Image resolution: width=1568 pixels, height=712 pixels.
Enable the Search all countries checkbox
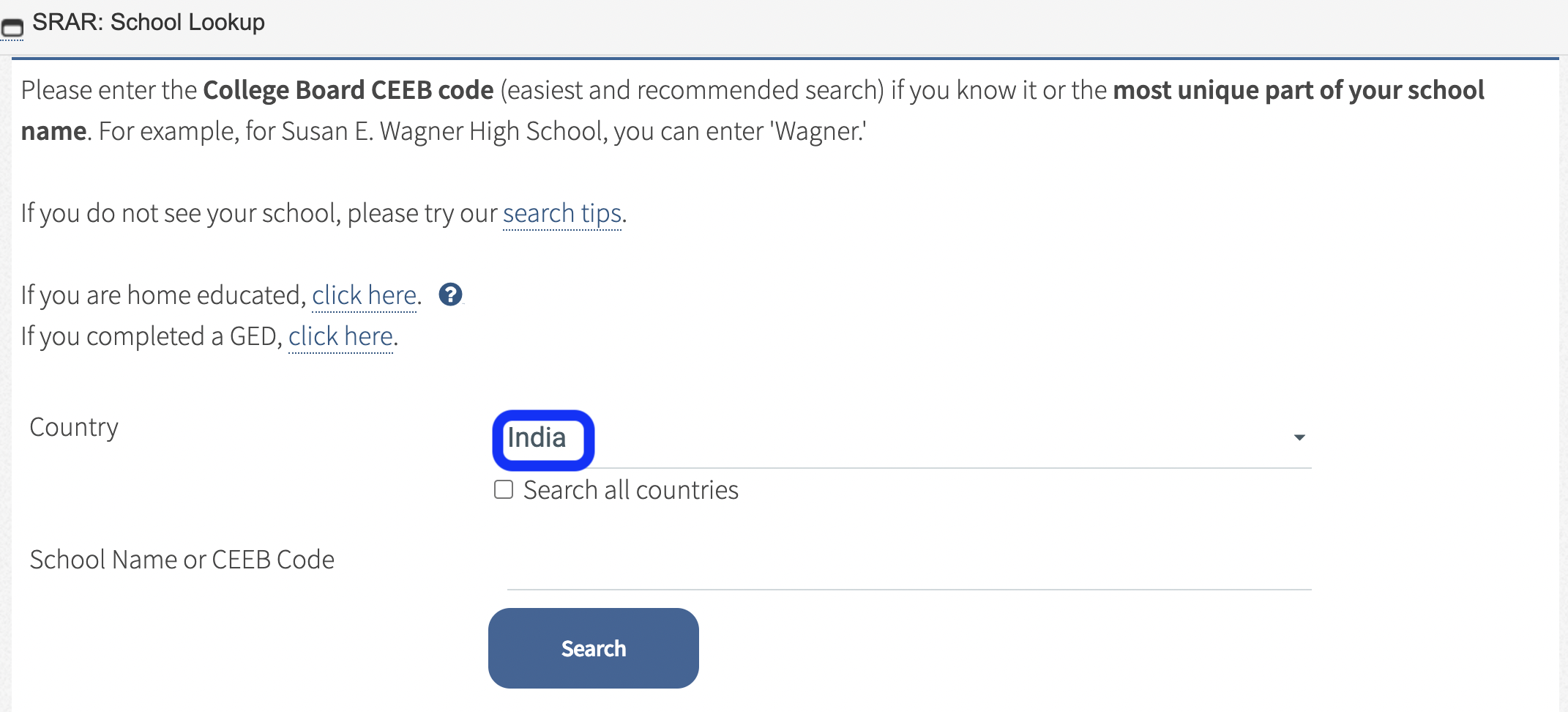pos(504,489)
